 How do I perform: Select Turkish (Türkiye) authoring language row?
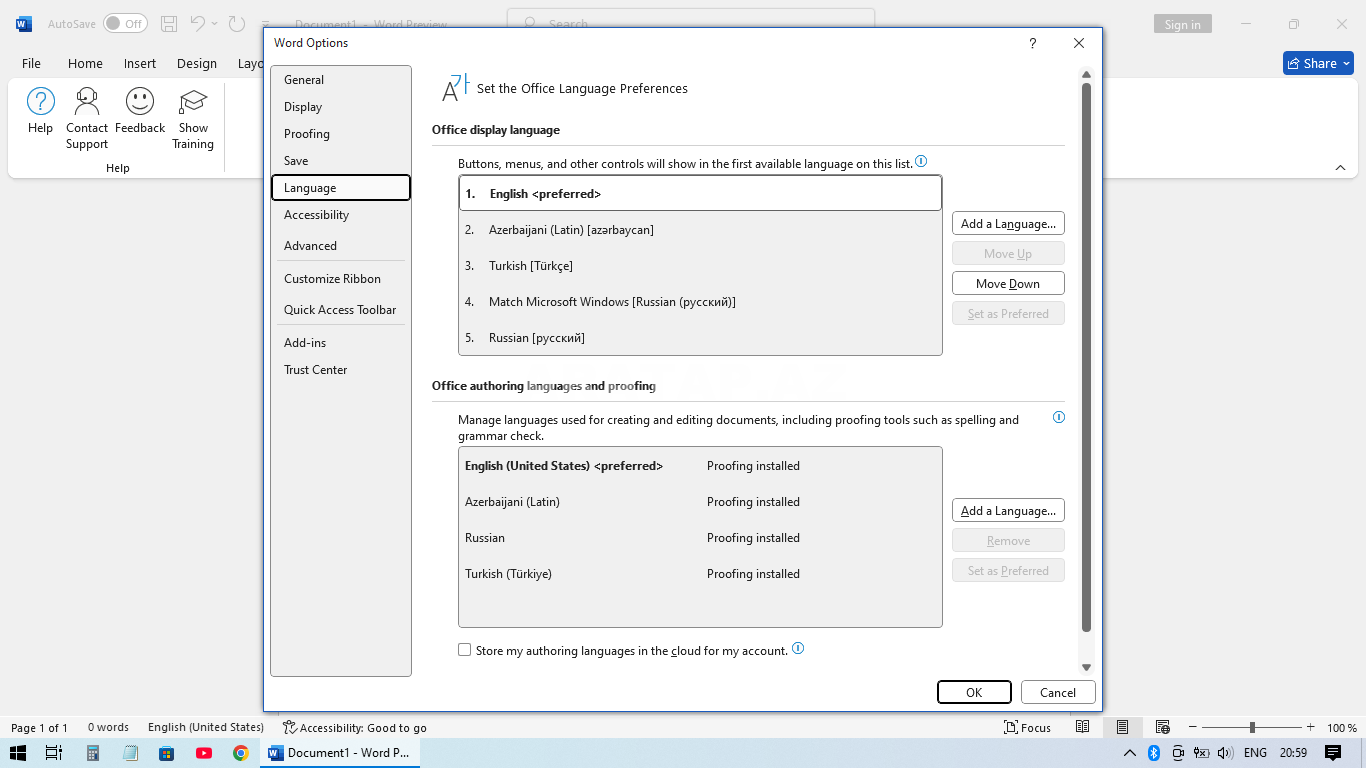point(700,574)
